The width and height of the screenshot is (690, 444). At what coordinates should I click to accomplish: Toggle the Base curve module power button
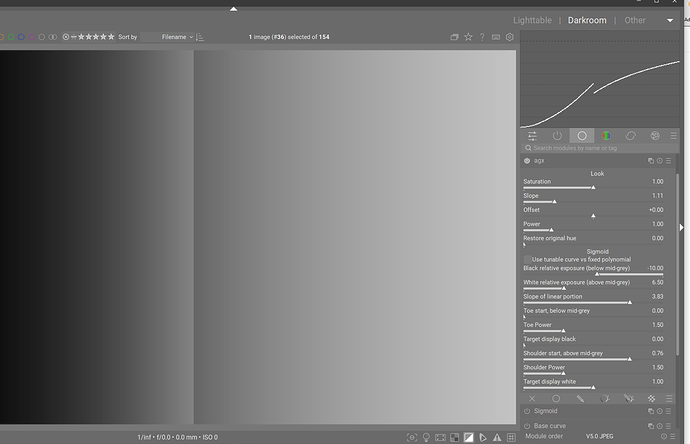[x=526, y=426]
